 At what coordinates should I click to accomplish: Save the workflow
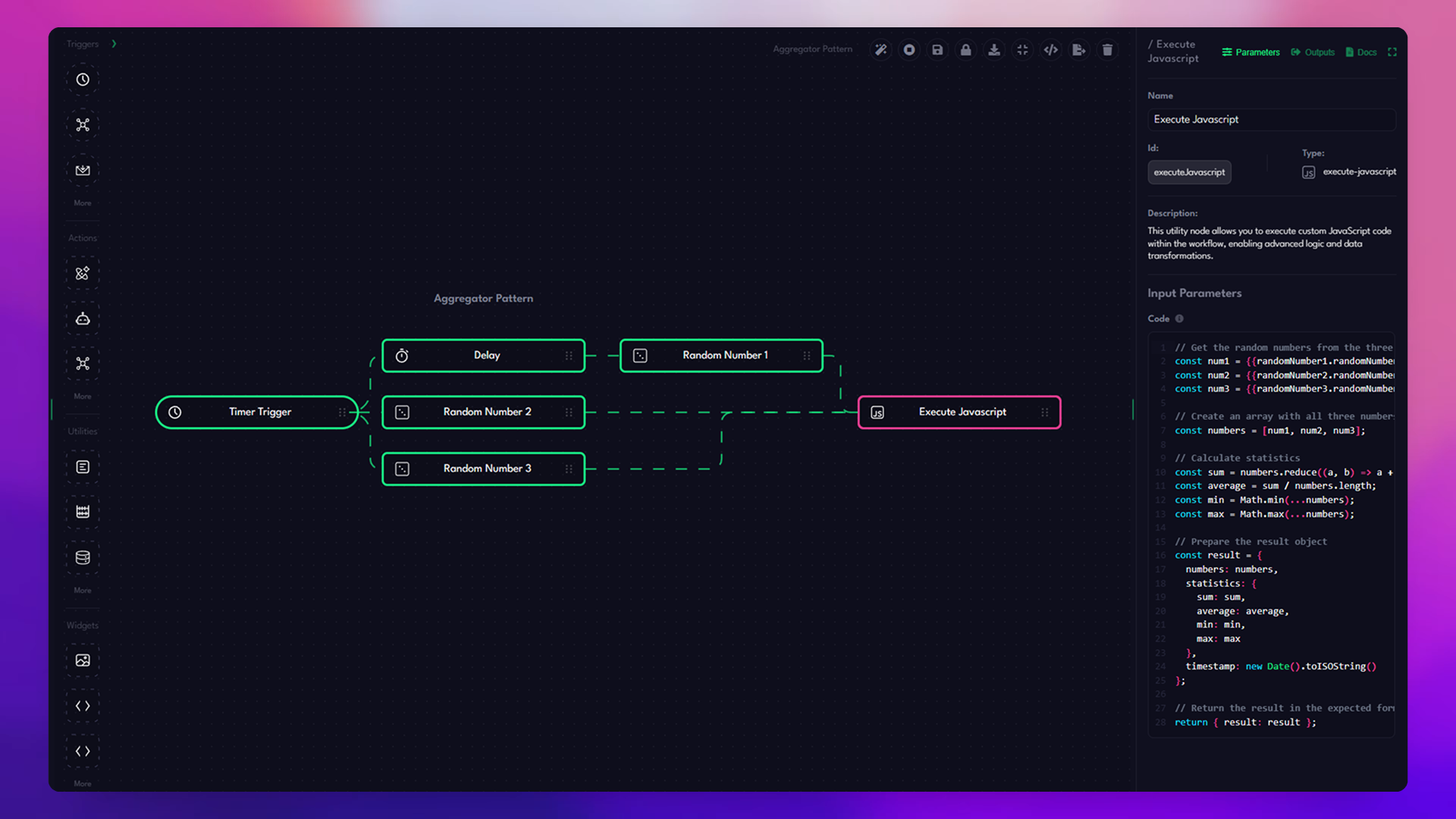coord(937,49)
